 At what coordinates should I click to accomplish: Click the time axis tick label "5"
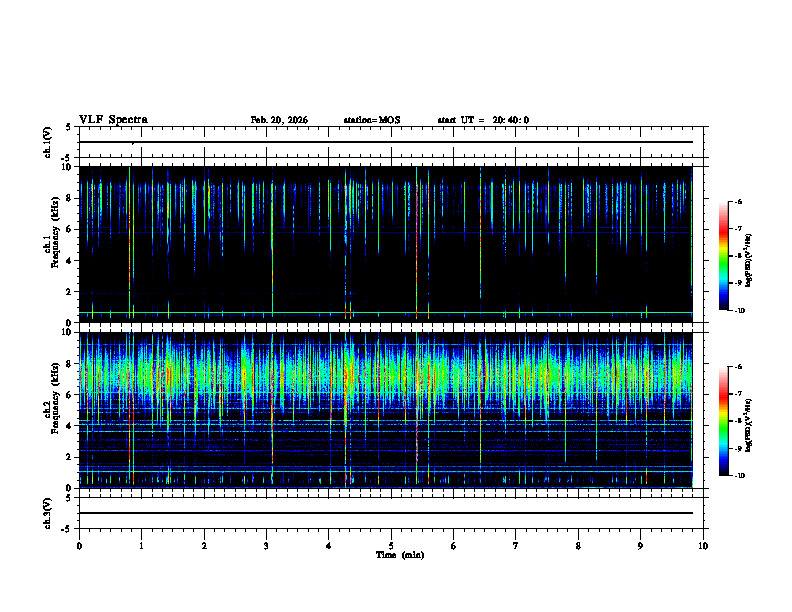click(x=391, y=546)
